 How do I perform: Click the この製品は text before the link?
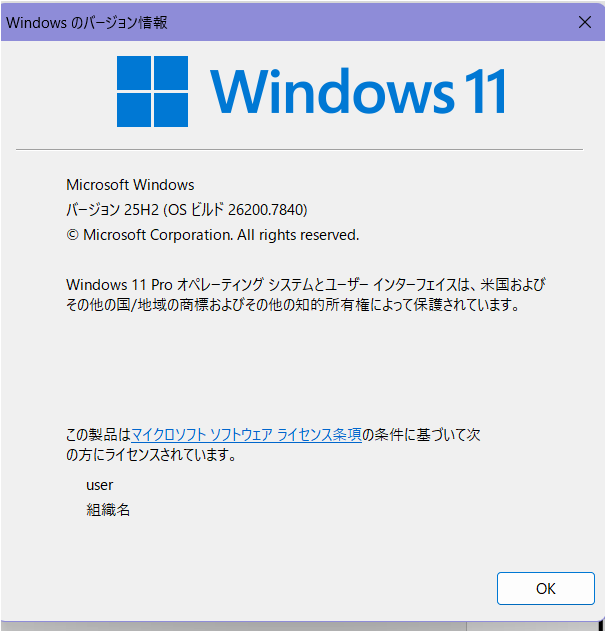pyautogui.click(x=98, y=434)
